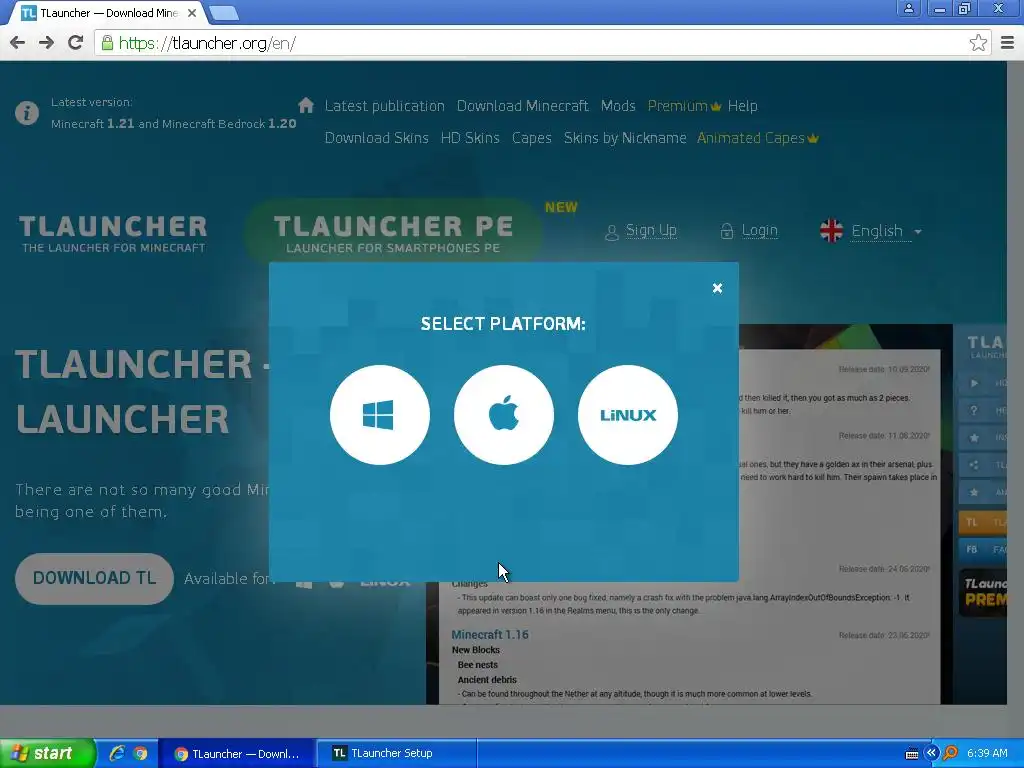1024x768 pixels.
Task: Open the Help menu item
Action: [x=743, y=106]
